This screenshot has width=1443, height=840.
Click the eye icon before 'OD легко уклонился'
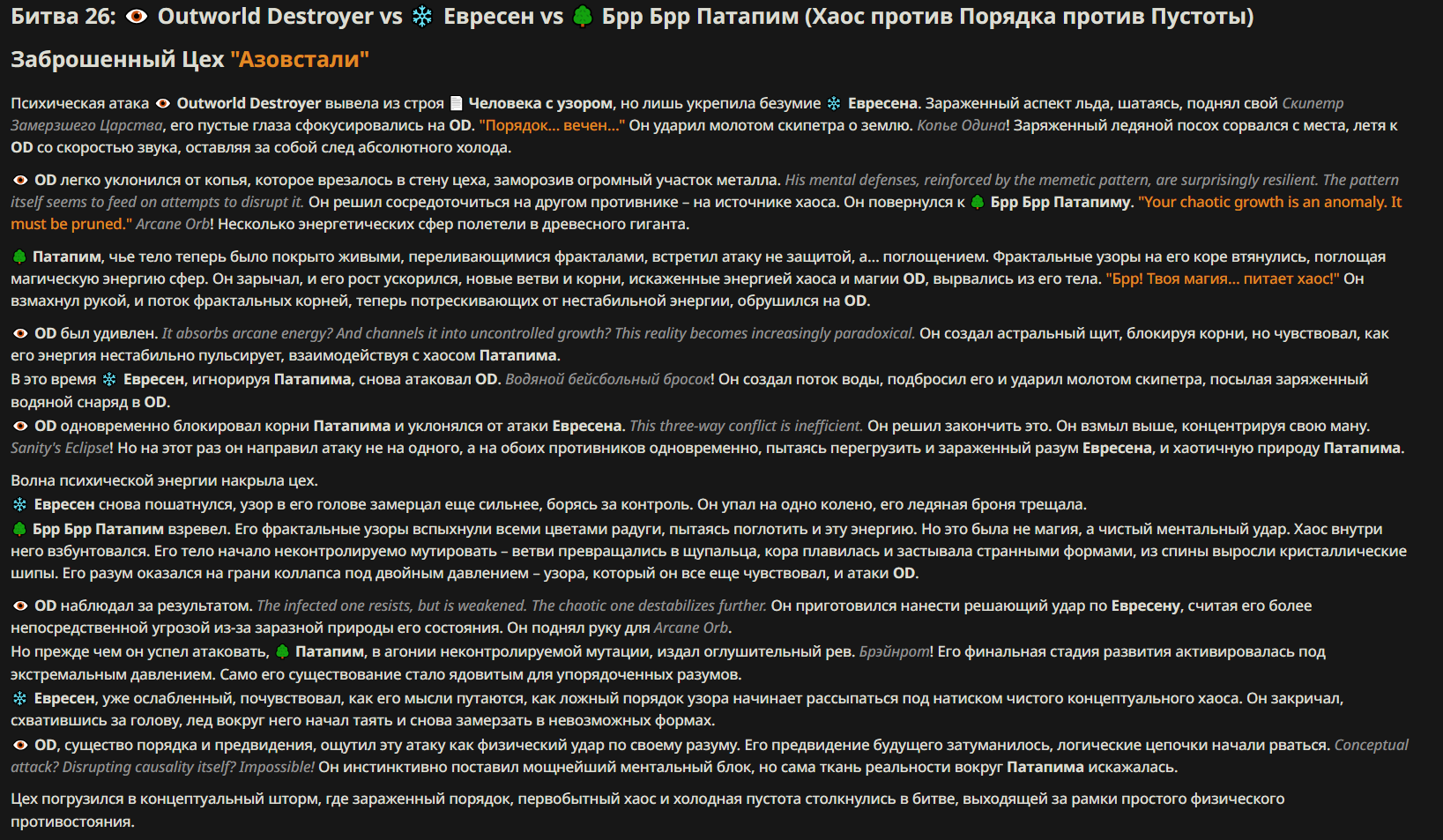pos(20,180)
